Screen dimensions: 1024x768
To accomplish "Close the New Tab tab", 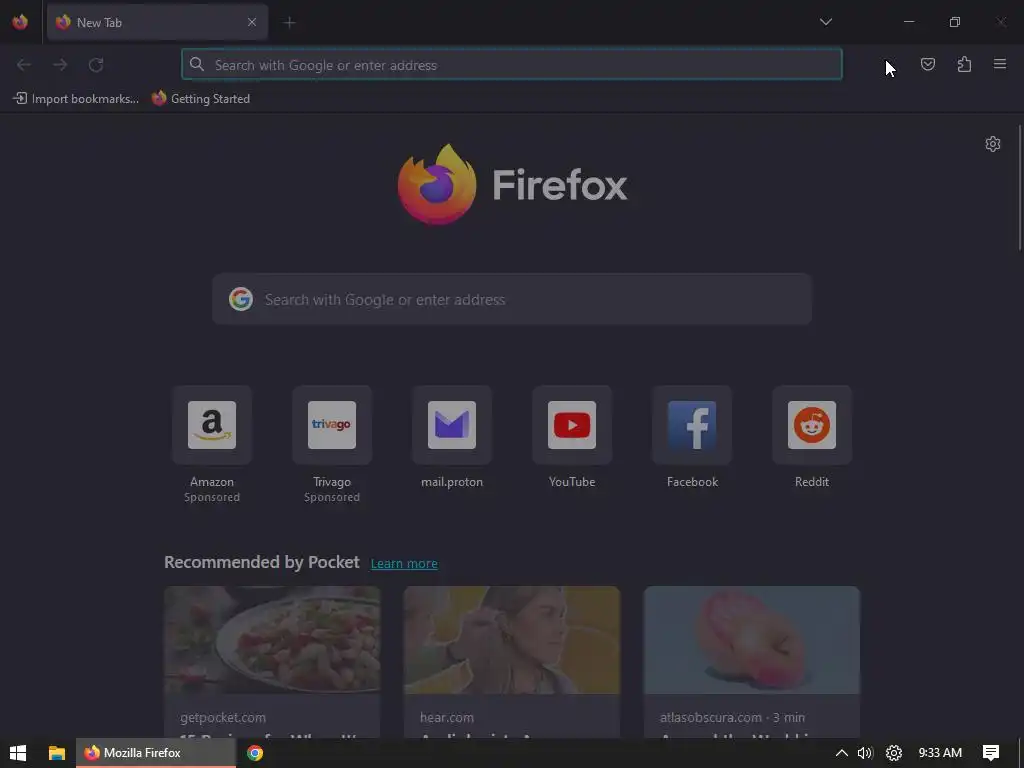I will click(252, 22).
